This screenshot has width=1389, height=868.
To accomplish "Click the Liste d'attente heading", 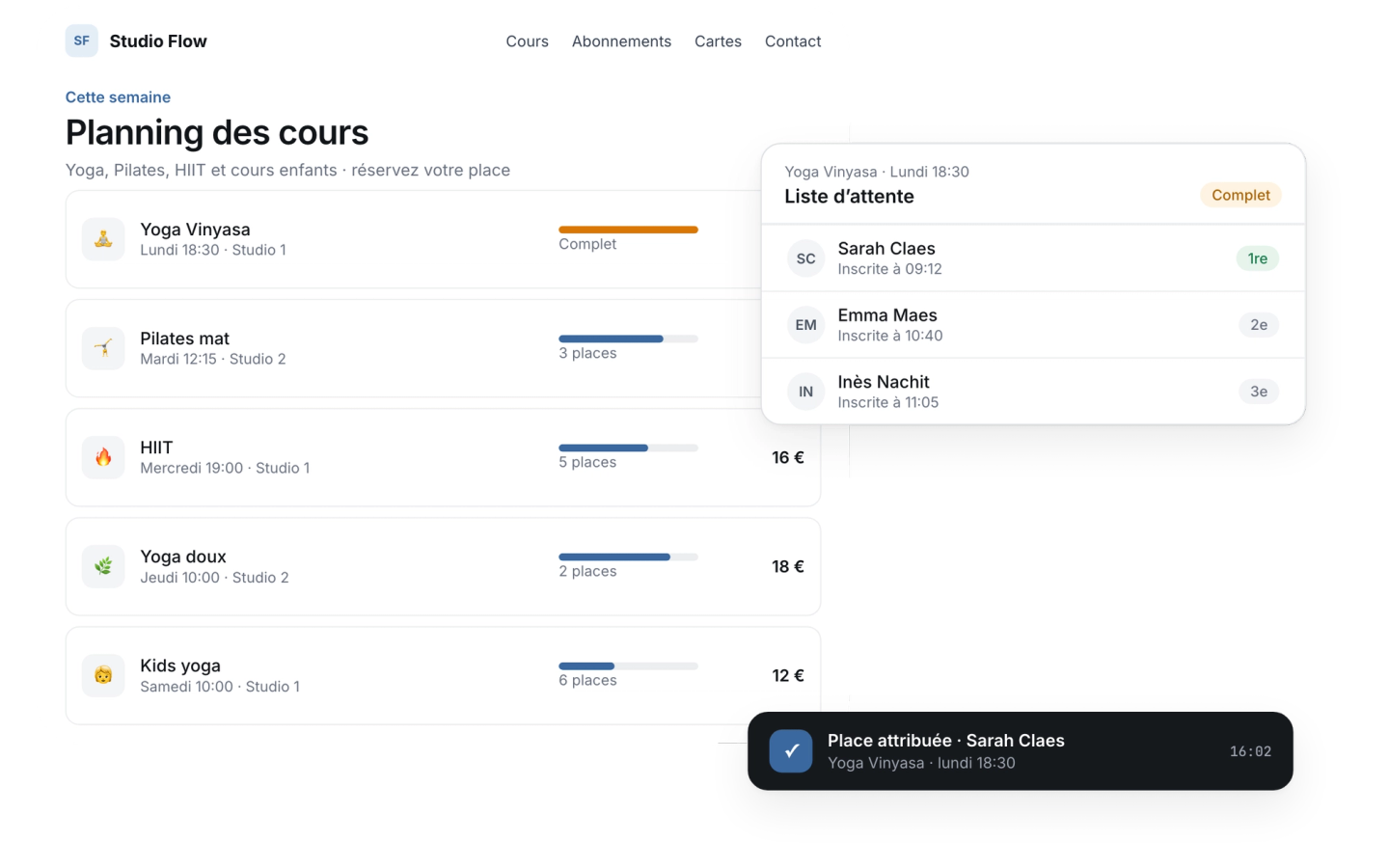I will [x=849, y=197].
